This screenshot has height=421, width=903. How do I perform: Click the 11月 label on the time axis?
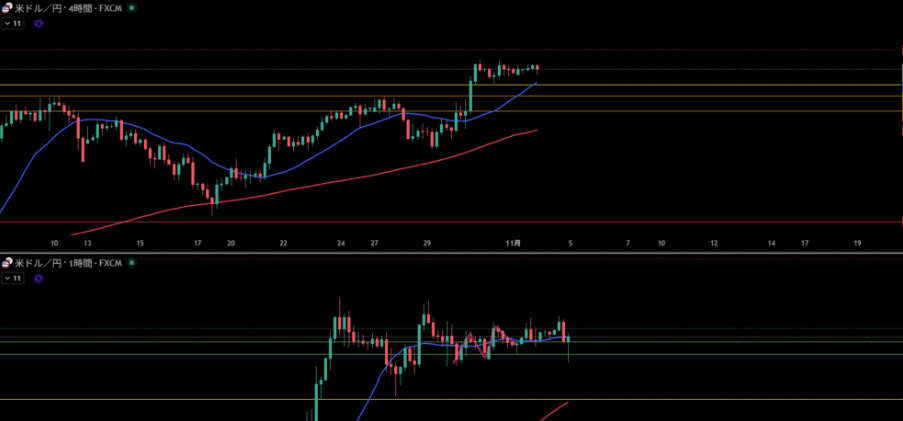(513, 243)
